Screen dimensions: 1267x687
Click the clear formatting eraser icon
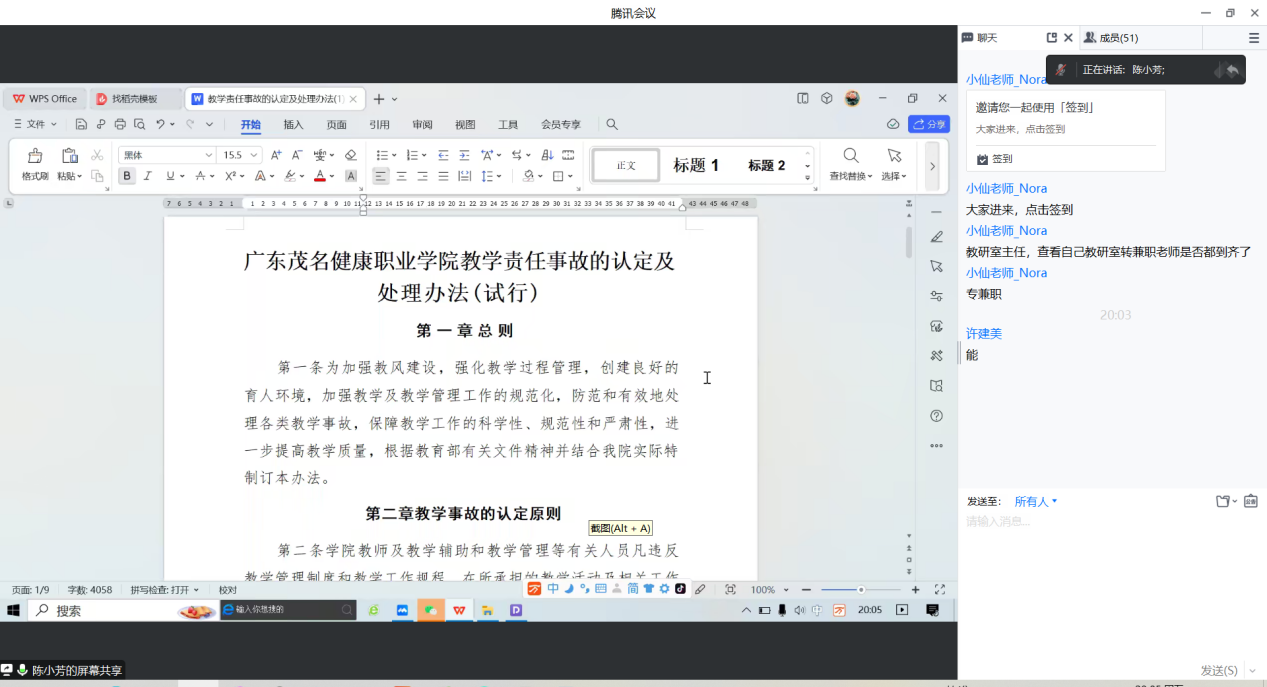click(350, 155)
